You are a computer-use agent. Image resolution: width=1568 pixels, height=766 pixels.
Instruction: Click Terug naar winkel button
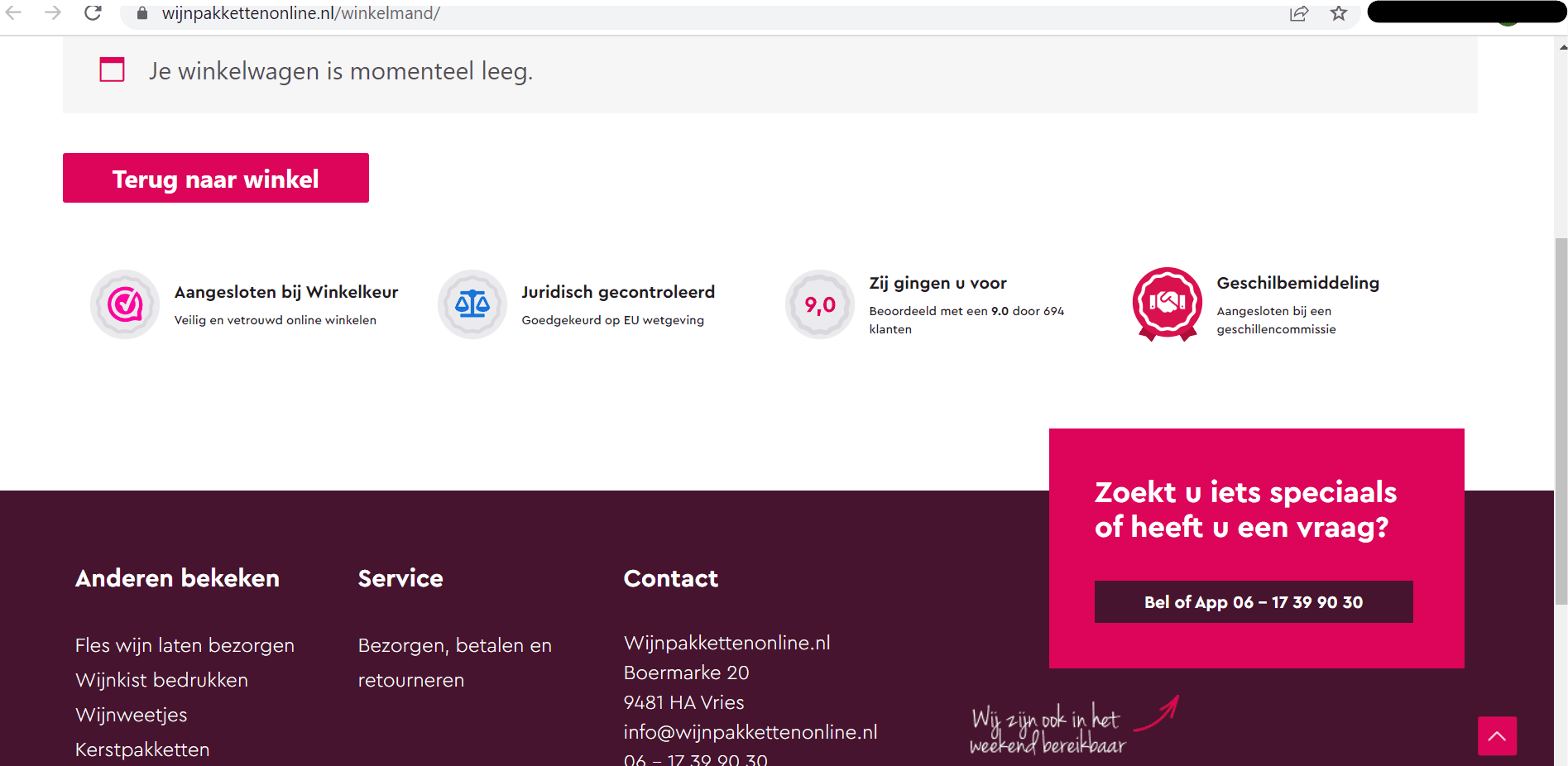(216, 178)
